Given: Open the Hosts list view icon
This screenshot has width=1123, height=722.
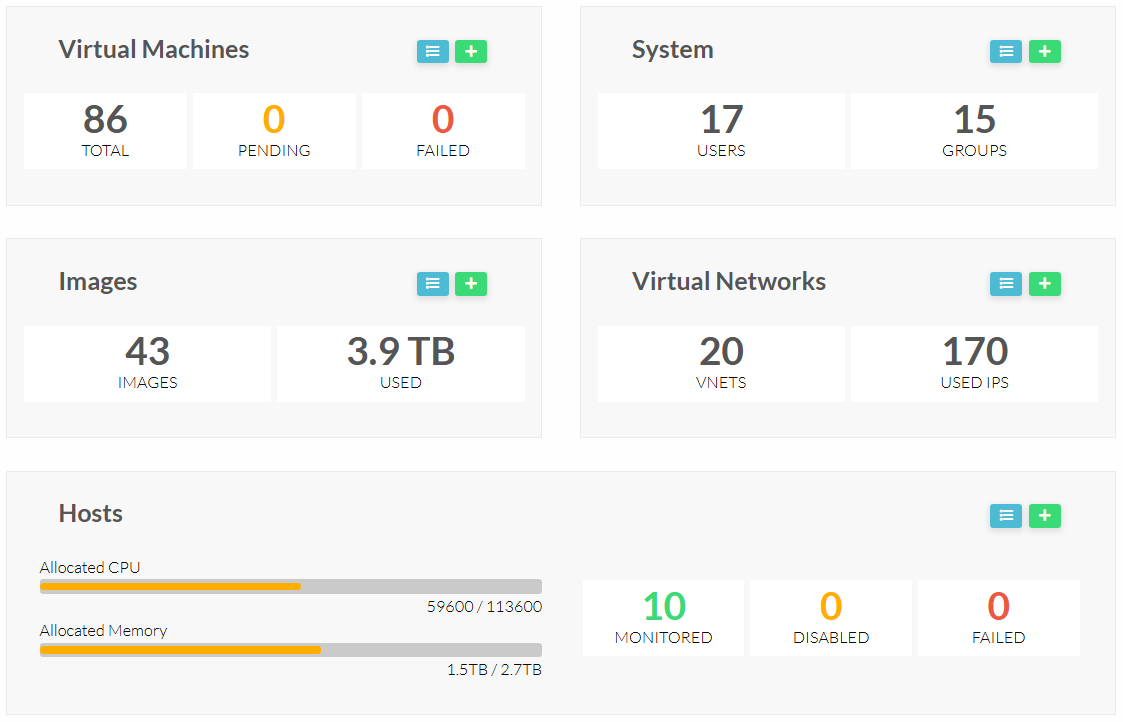Looking at the screenshot, I should (1005, 516).
